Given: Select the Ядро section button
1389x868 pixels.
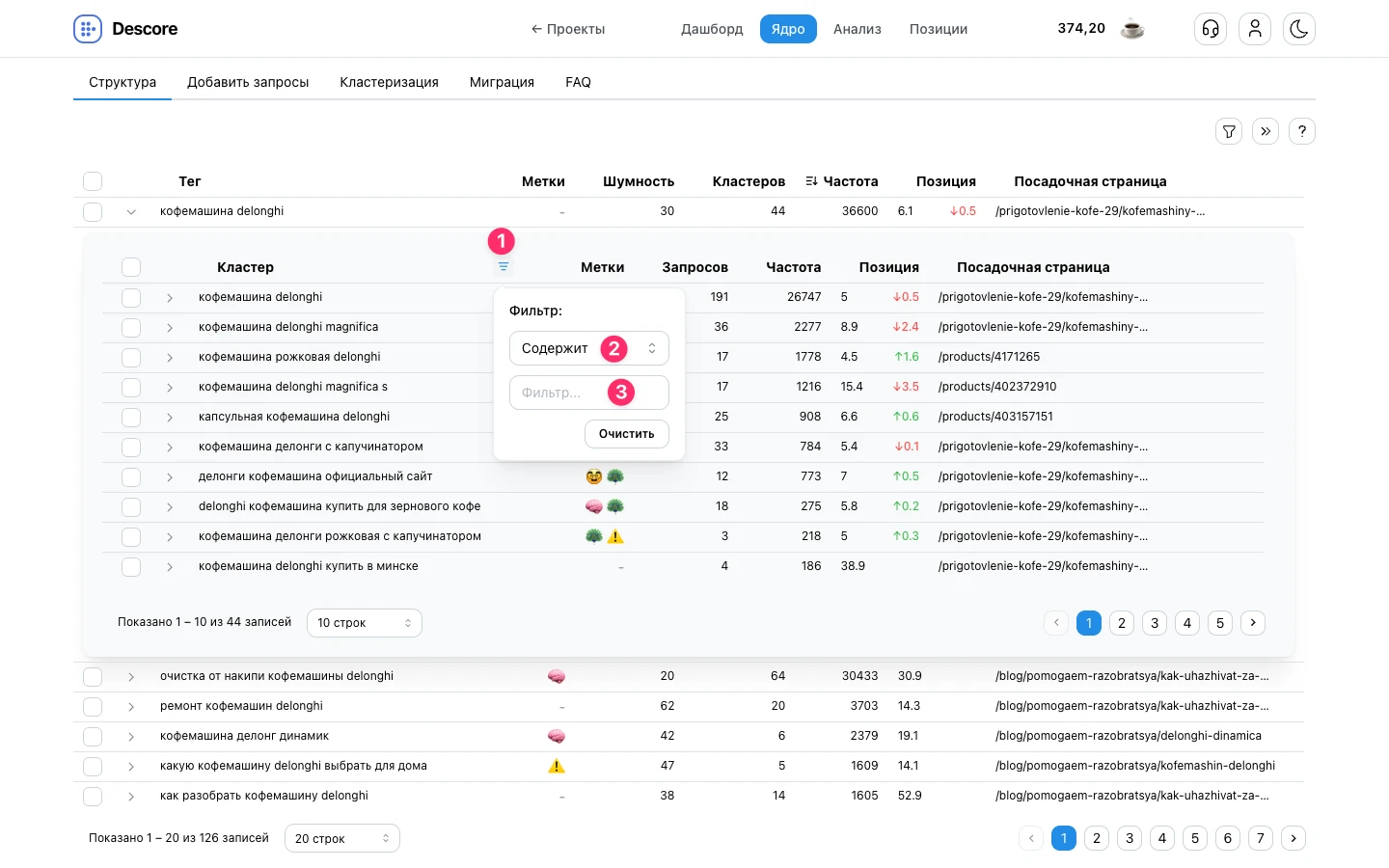Looking at the screenshot, I should (x=788, y=29).
